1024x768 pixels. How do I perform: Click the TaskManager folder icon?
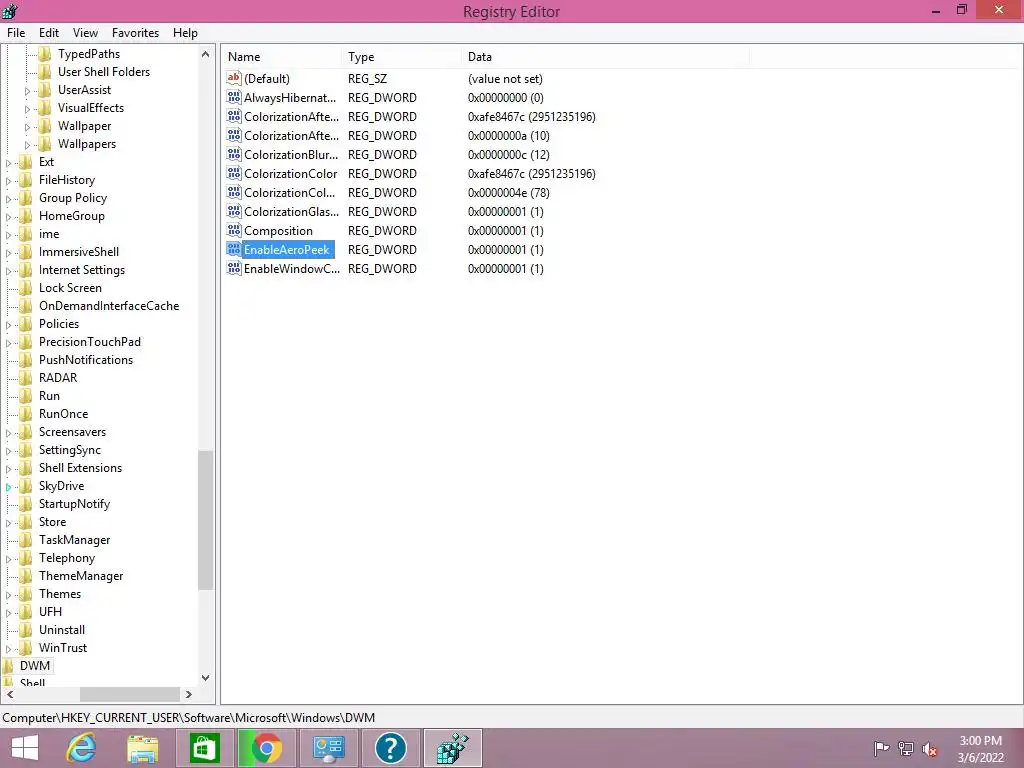tap(25, 539)
